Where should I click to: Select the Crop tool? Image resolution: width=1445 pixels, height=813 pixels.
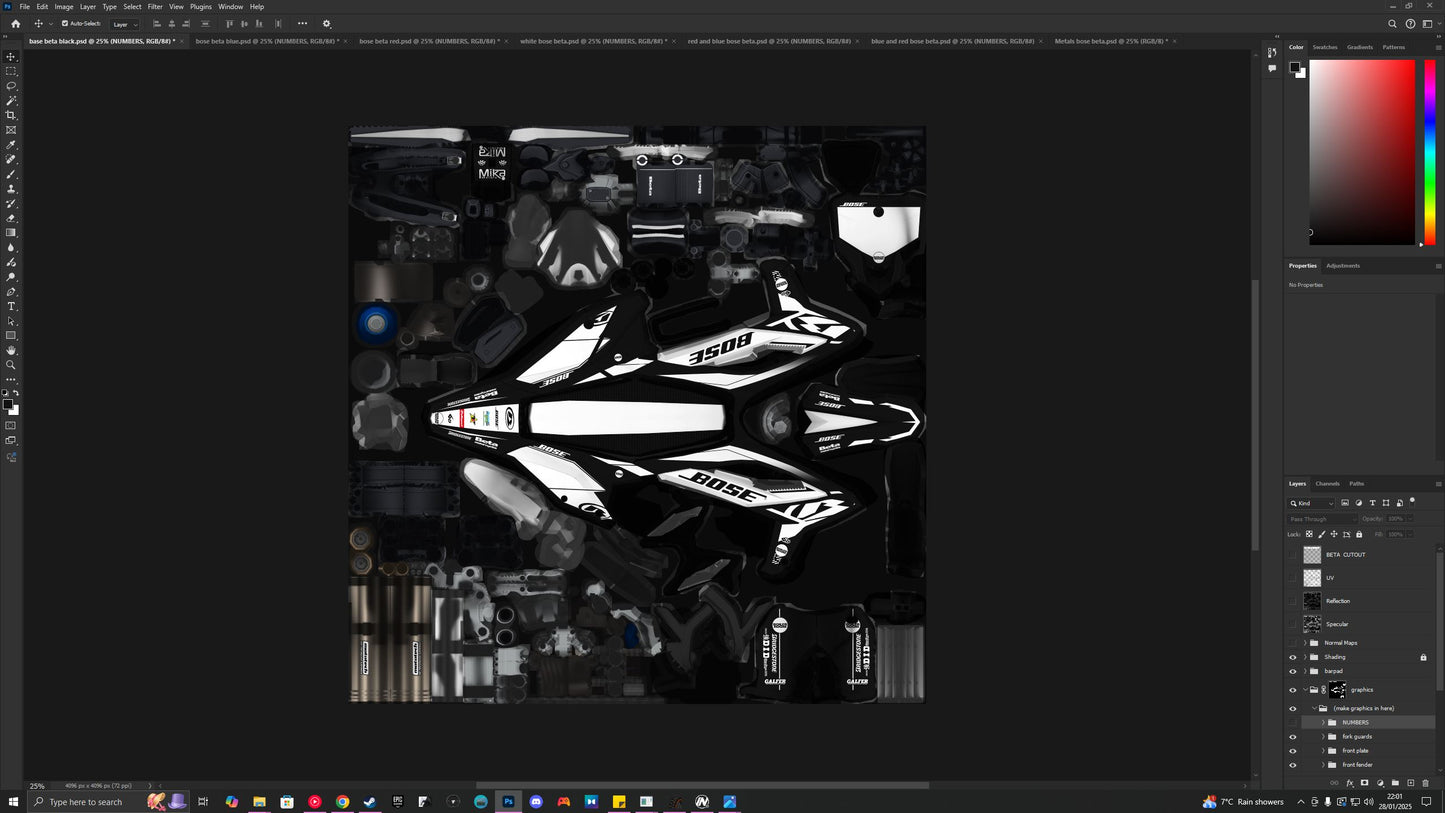click(x=11, y=115)
